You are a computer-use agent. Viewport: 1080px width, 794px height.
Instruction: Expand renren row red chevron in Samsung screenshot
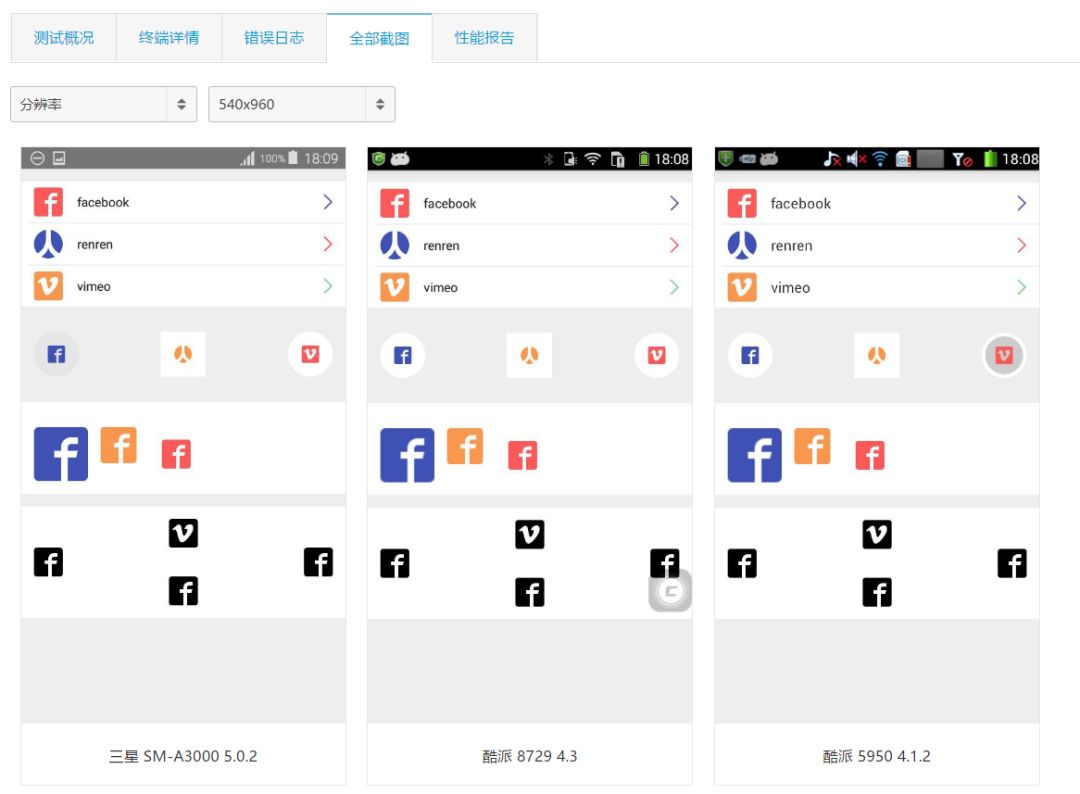328,244
